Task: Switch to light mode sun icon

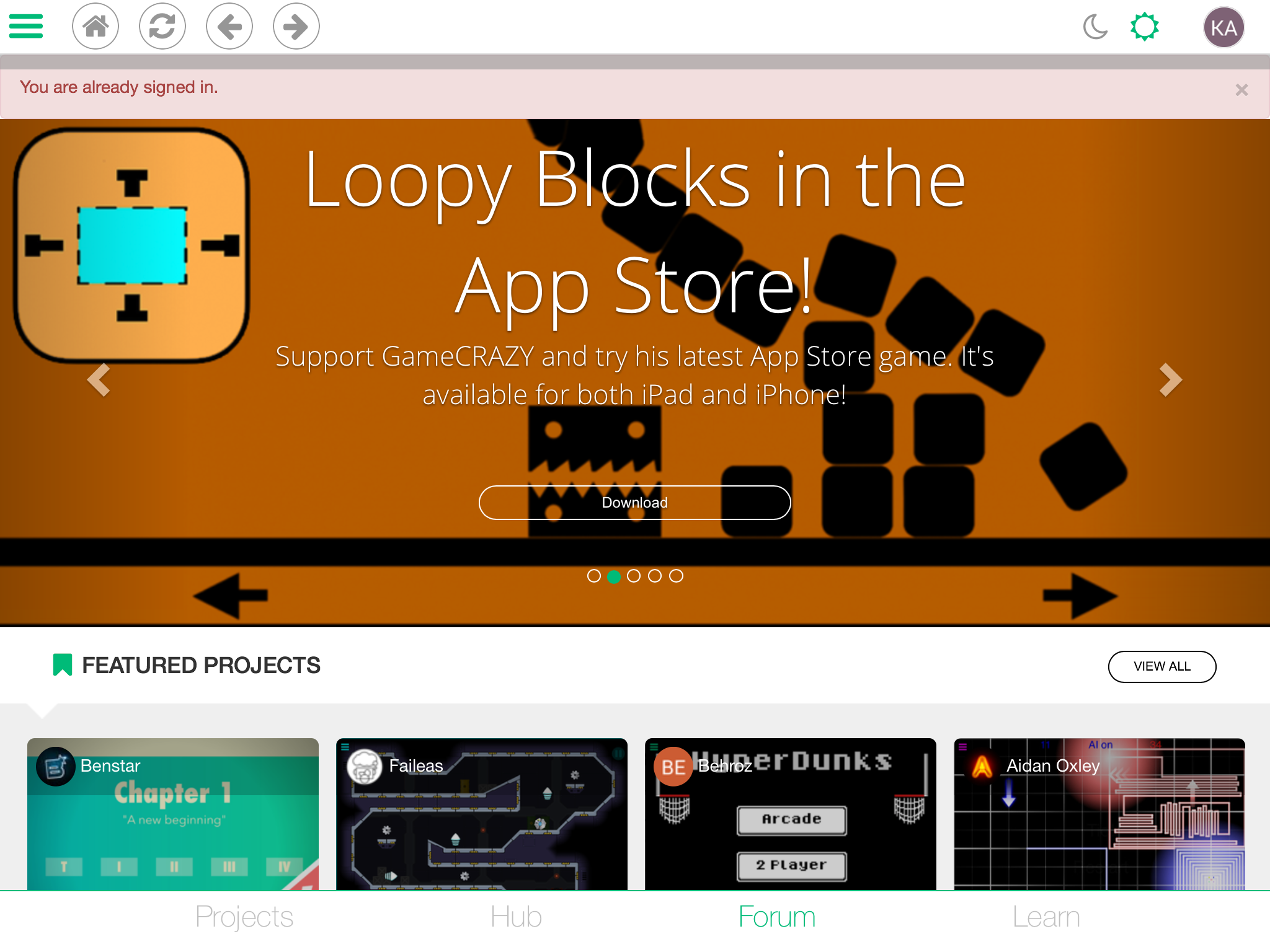Action: pyautogui.click(x=1144, y=27)
